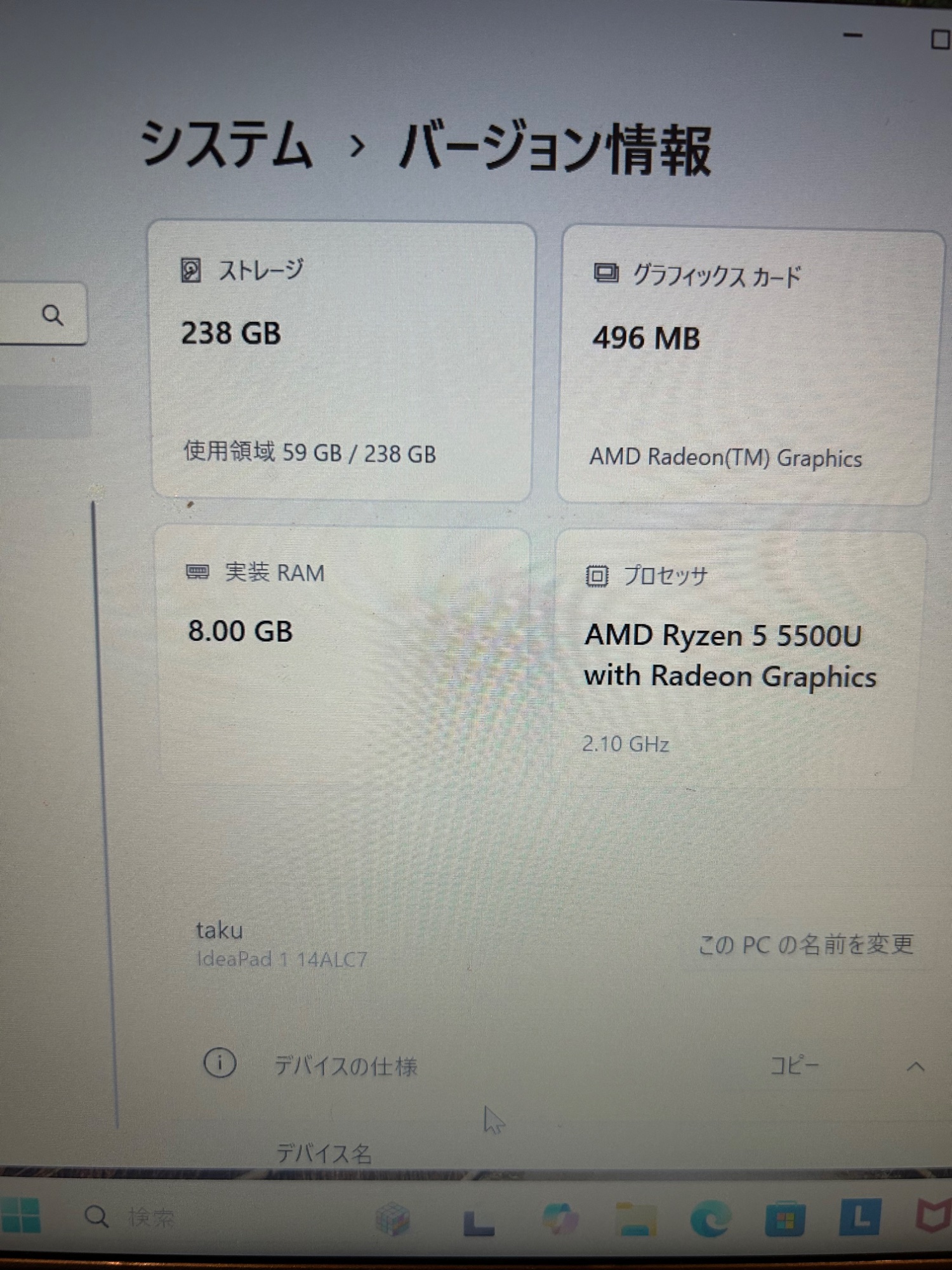Collapse the デバイスの仕様 section chevron
Screen dimensions: 952x1270
[x=915, y=1066]
